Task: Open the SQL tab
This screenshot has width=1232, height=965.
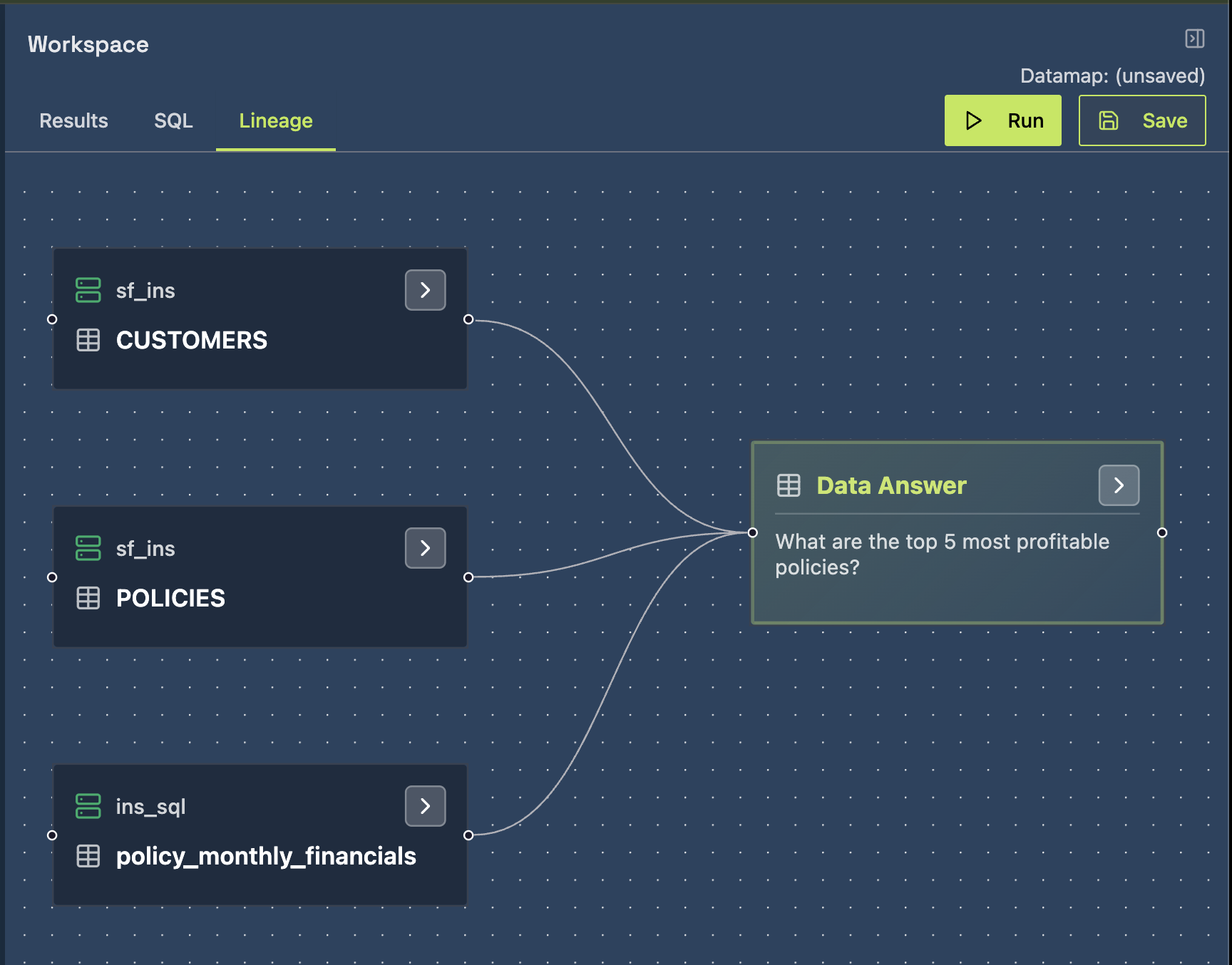Action: 173,120
